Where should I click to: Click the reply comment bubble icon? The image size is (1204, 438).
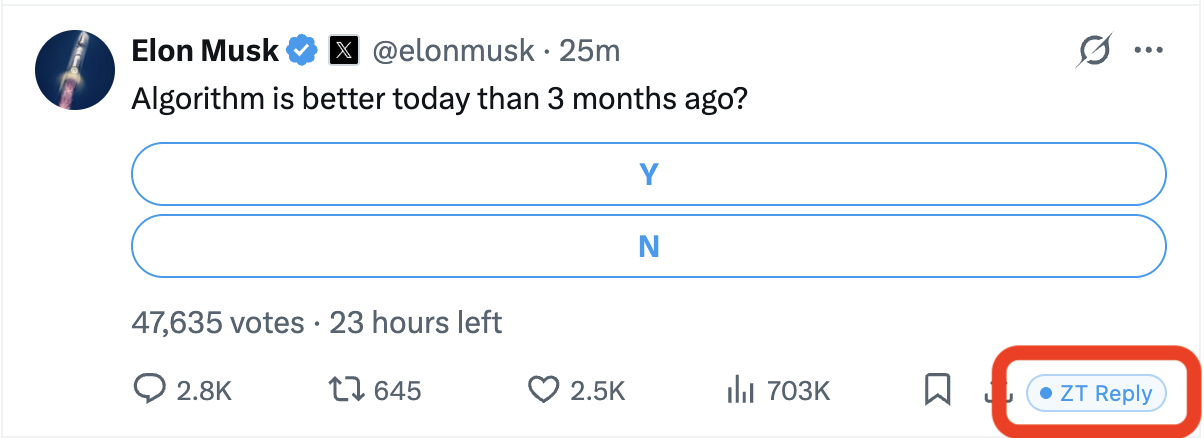click(149, 390)
